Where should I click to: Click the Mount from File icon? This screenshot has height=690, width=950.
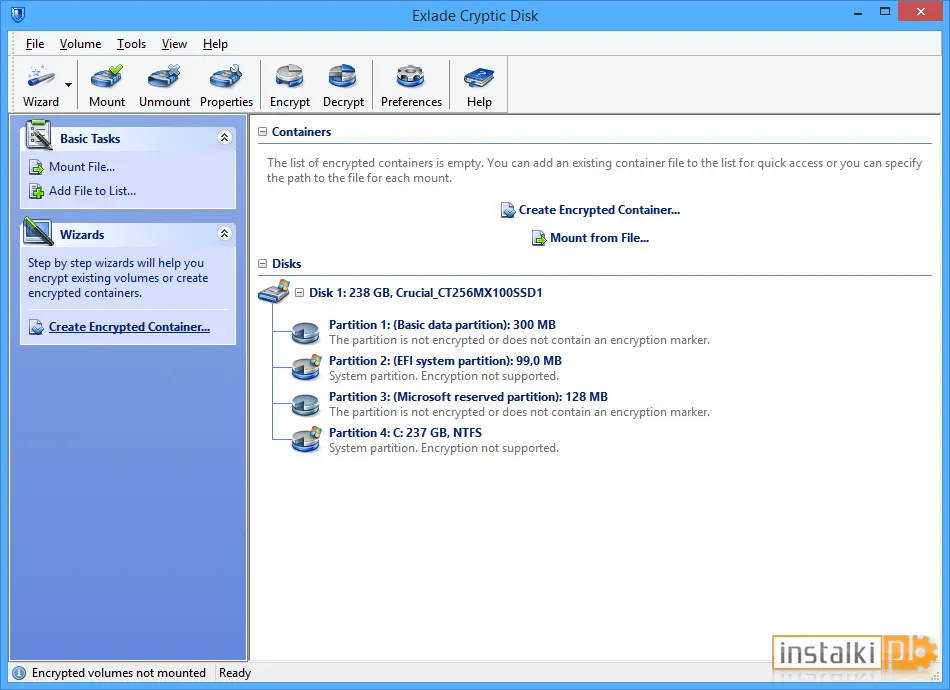point(539,238)
